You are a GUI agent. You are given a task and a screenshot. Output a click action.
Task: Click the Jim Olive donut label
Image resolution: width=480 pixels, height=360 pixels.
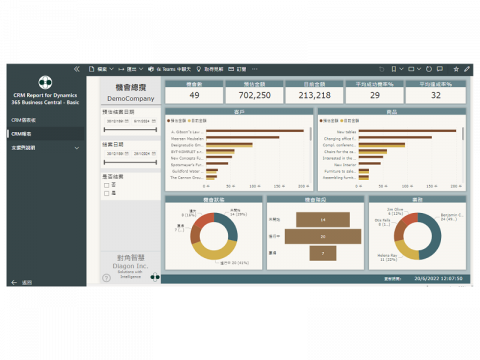pyautogui.click(x=395, y=211)
